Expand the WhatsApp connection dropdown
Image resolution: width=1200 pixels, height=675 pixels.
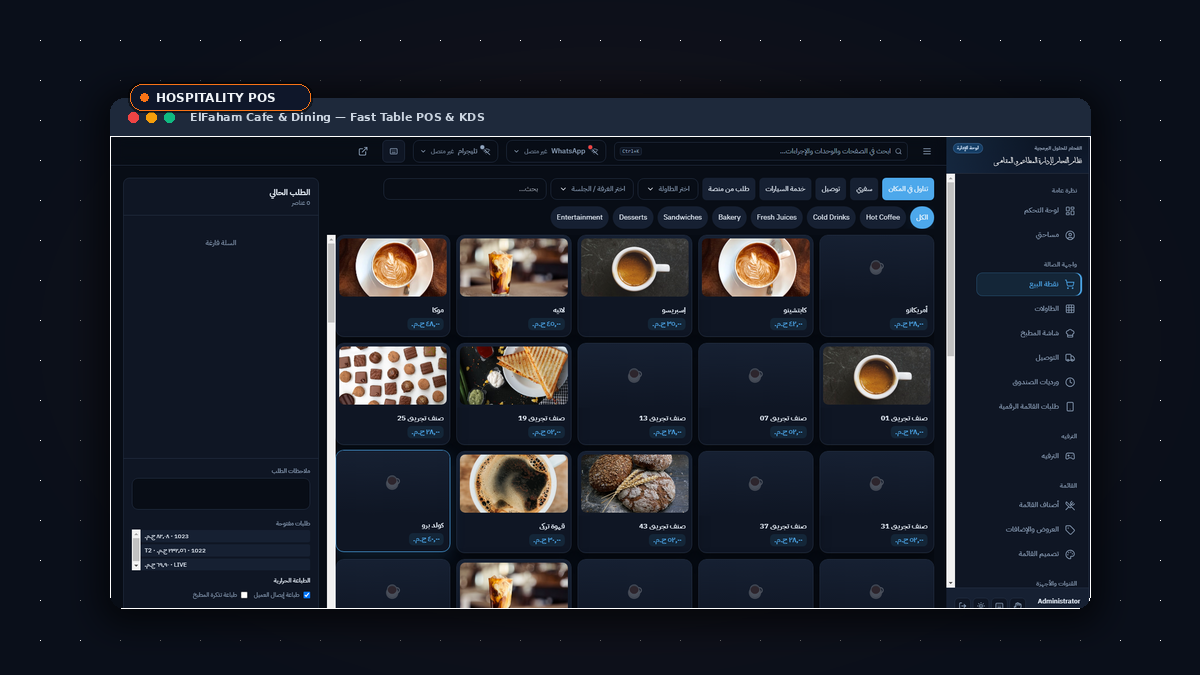click(x=556, y=151)
